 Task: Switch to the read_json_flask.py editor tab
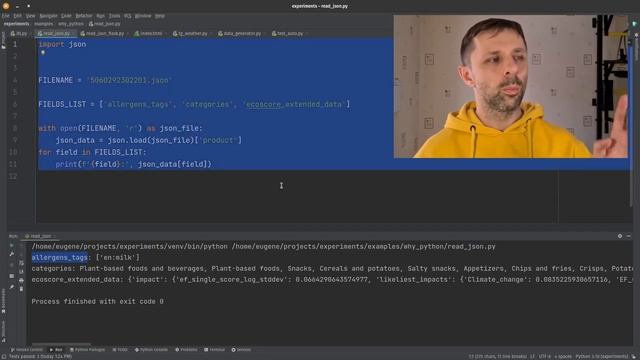point(103,33)
